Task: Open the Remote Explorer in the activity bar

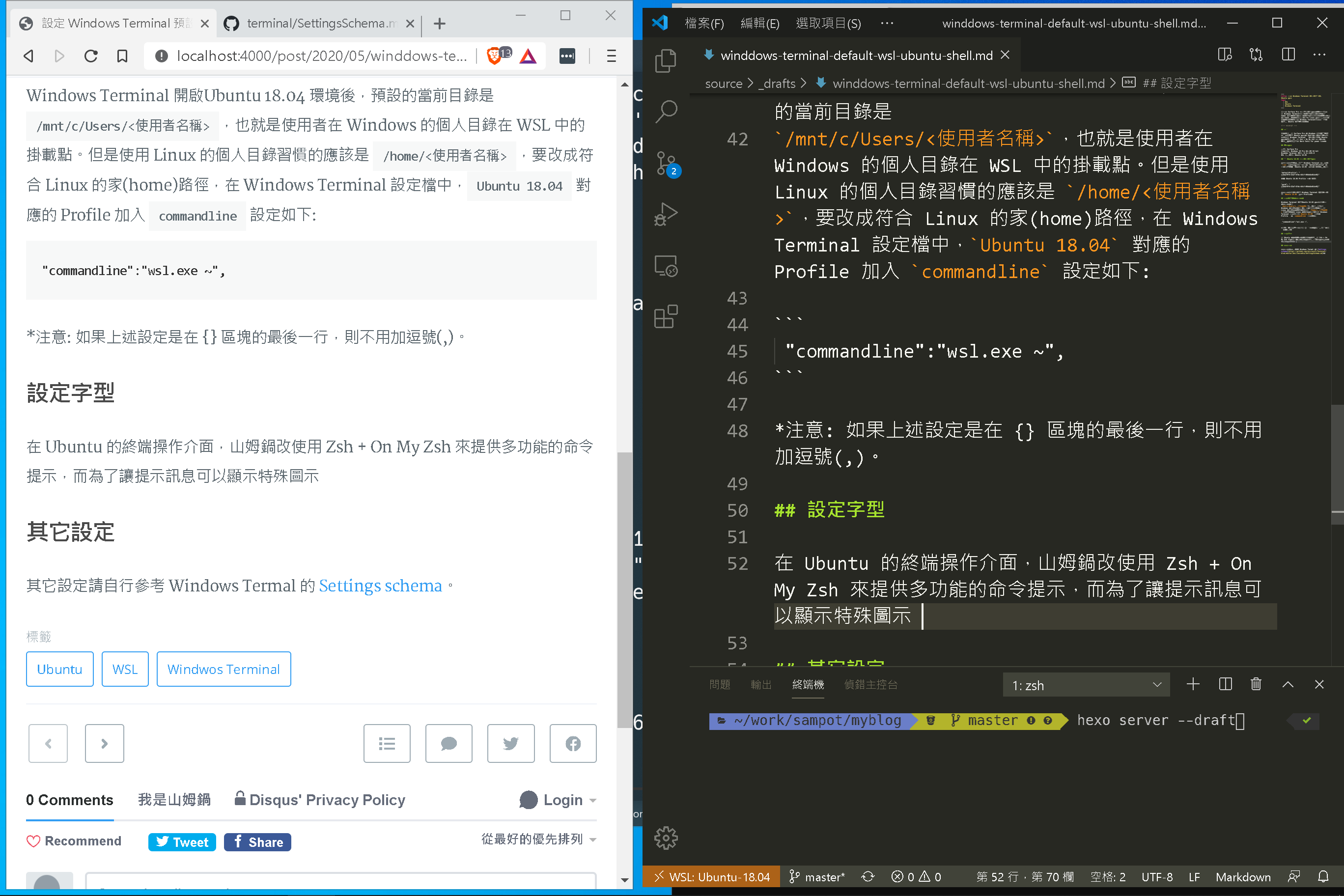Action: [666, 266]
